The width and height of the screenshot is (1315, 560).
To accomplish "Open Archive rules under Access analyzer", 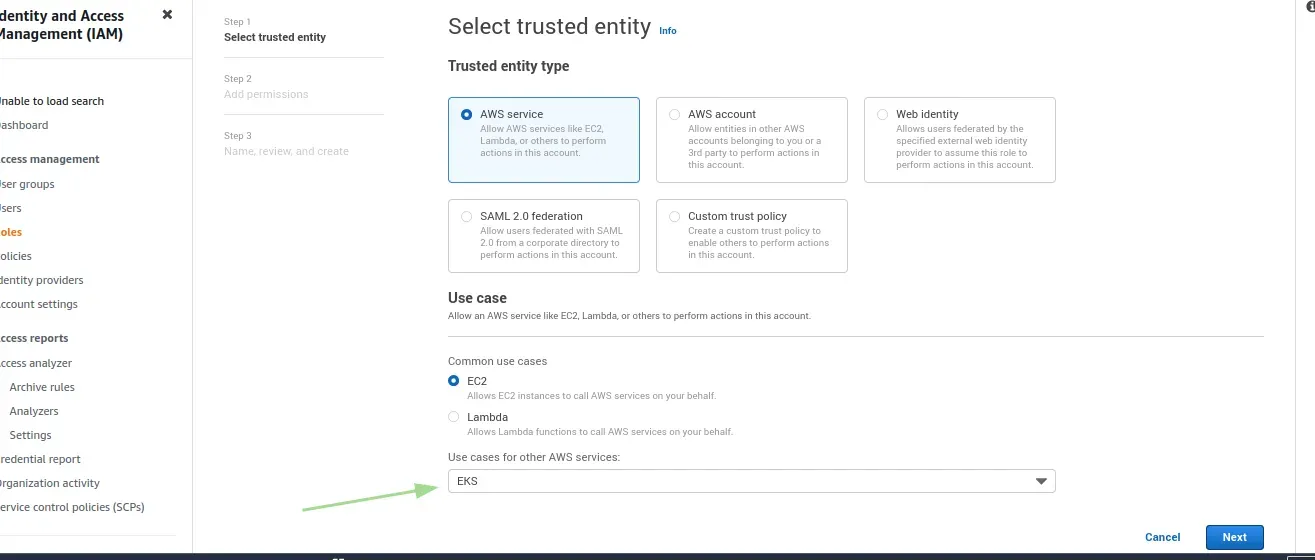I will pos(42,387).
